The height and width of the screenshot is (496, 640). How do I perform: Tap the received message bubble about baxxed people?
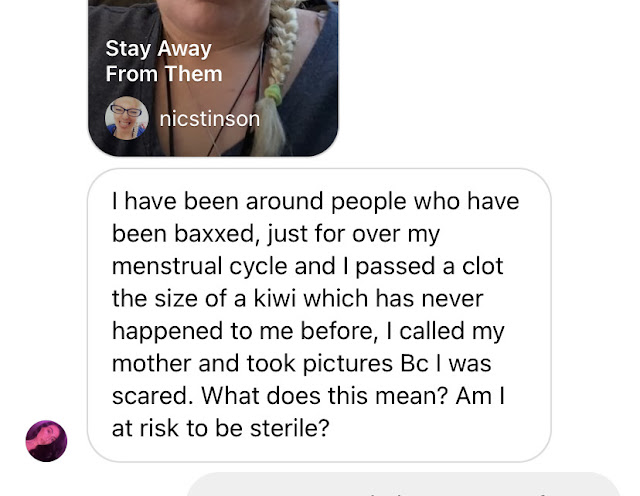tap(319, 315)
